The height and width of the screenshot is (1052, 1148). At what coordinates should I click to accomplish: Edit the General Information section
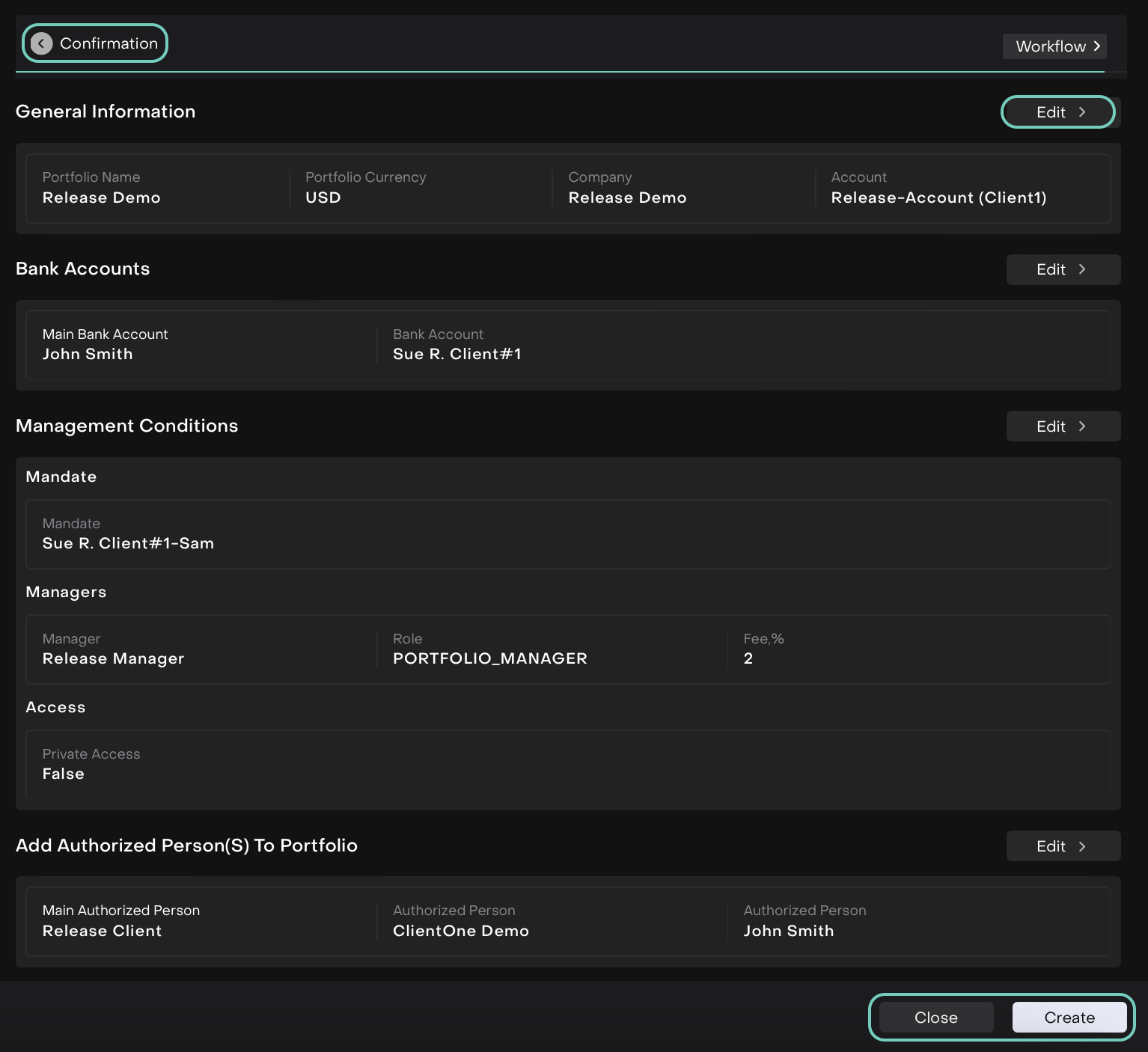[x=1058, y=112]
